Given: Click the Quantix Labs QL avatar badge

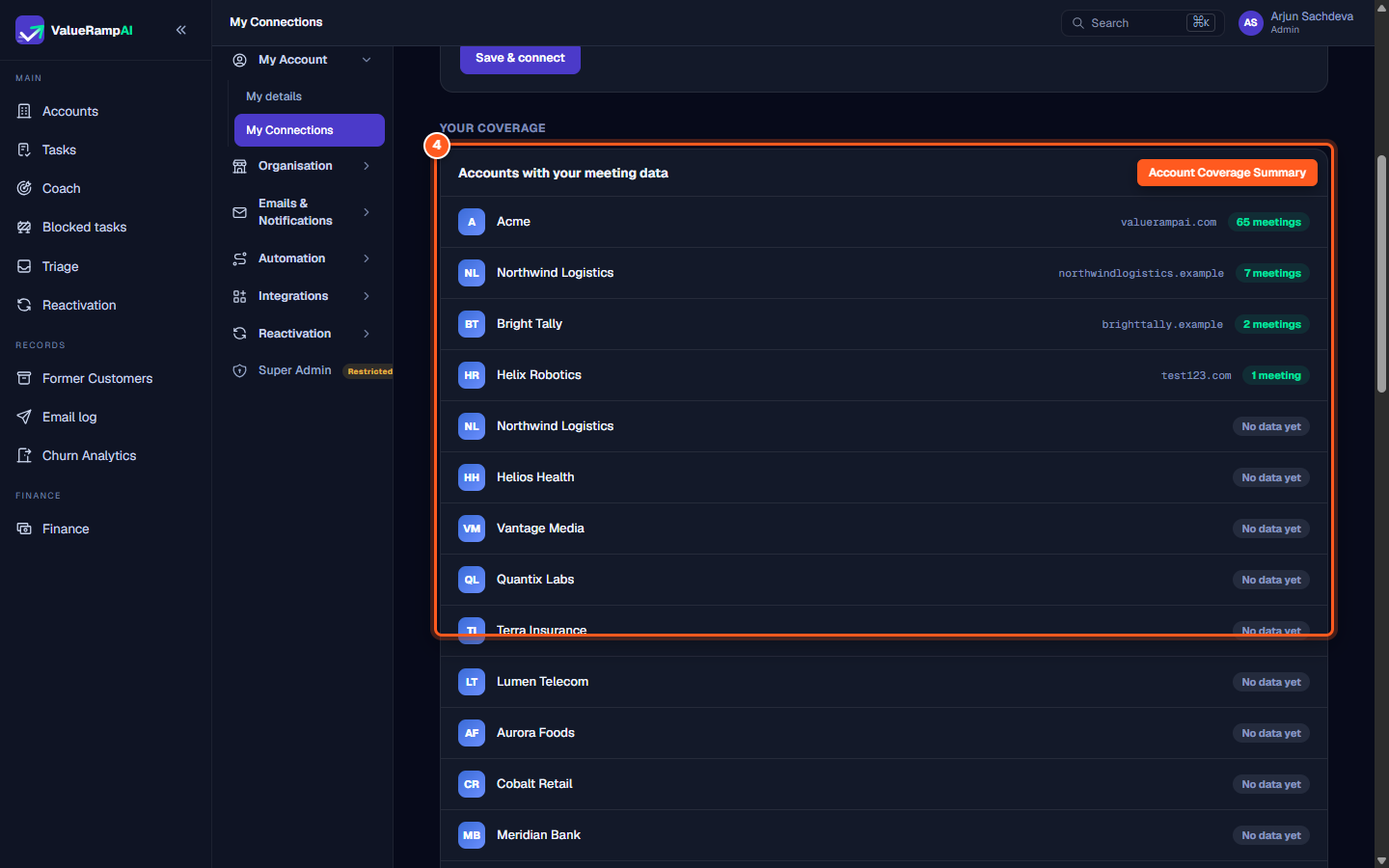Looking at the screenshot, I should tap(472, 580).
